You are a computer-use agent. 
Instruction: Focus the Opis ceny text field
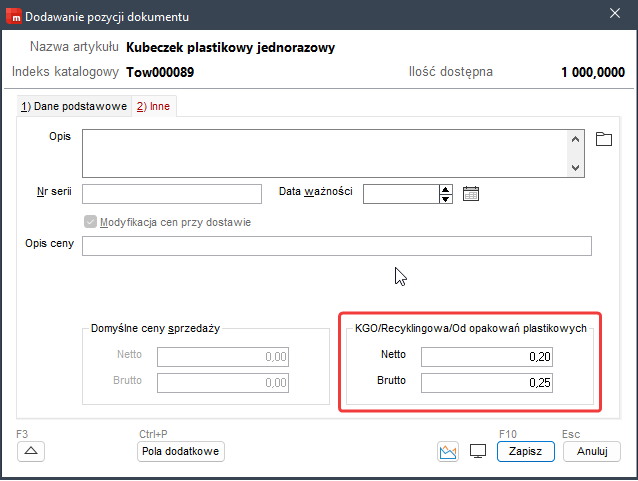point(337,247)
